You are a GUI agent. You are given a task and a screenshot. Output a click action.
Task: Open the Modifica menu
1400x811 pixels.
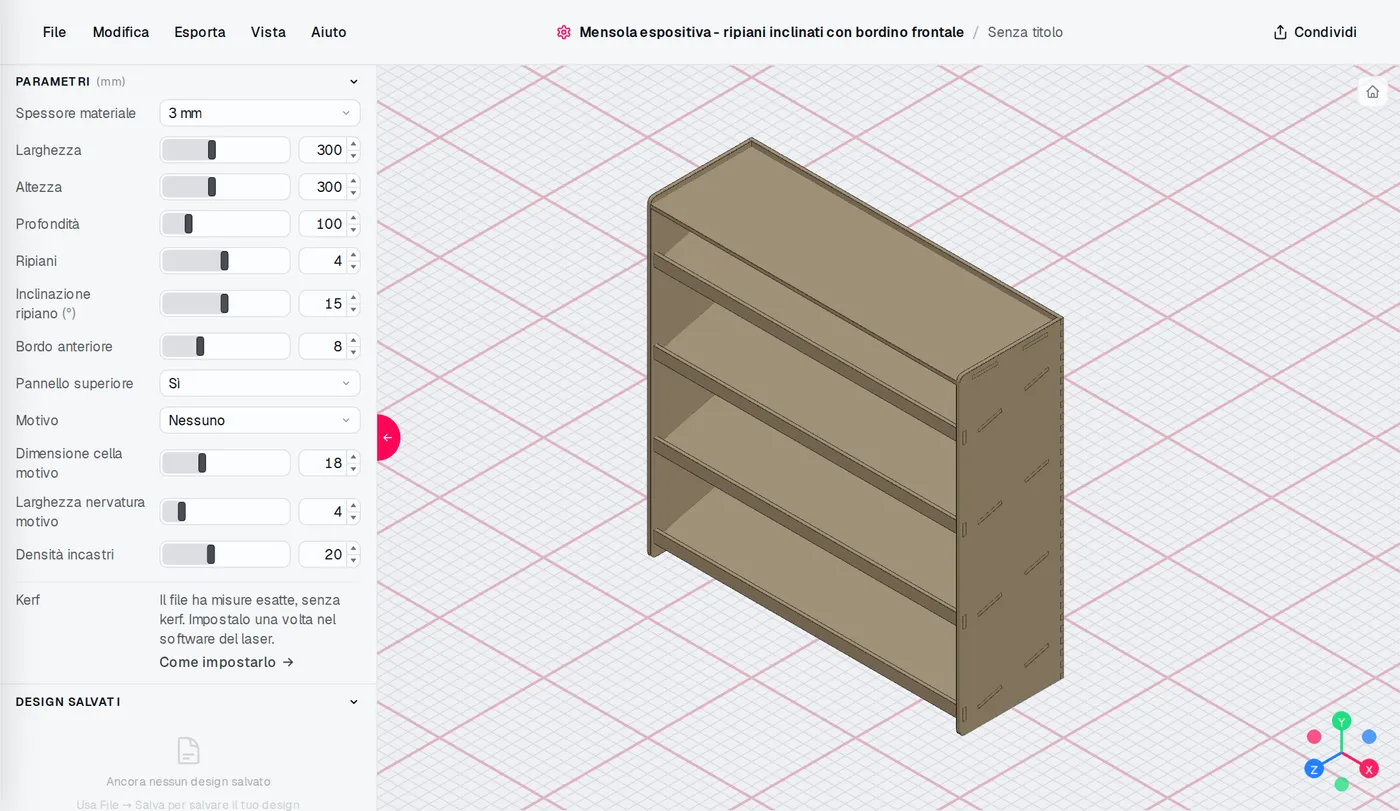(x=121, y=32)
